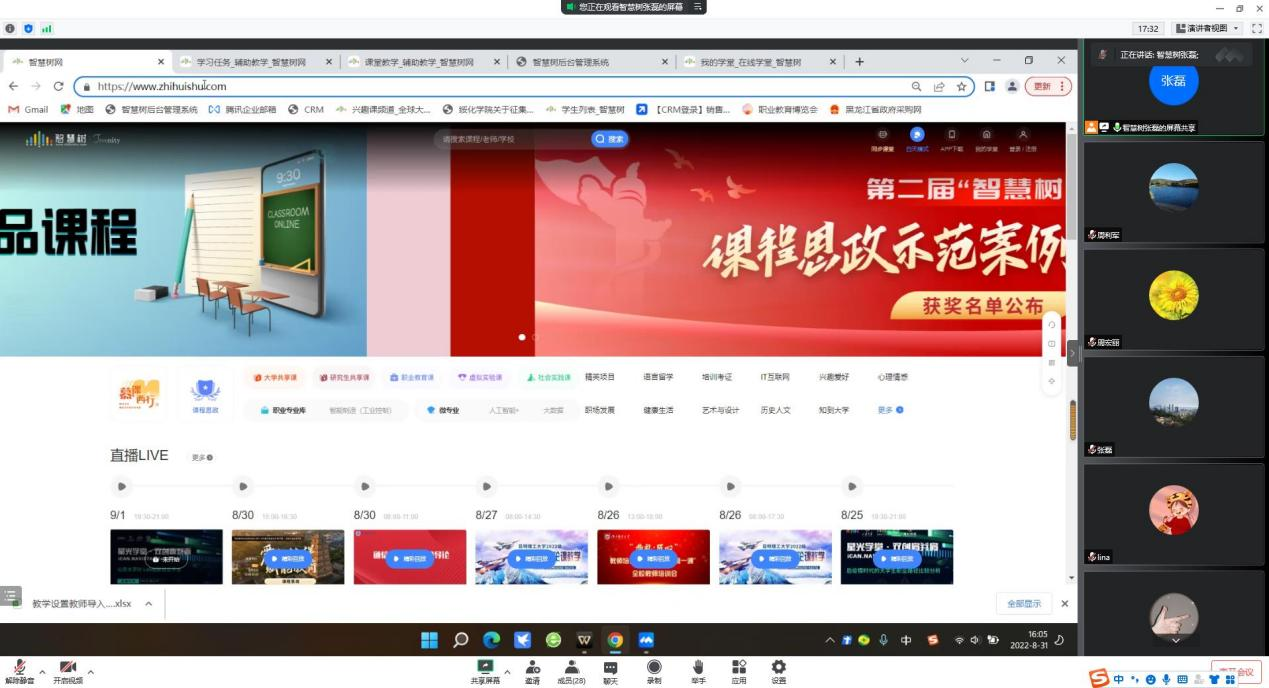Click the 开启视频 camera icon
This screenshot has width=1269, height=688.
pos(68,667)
